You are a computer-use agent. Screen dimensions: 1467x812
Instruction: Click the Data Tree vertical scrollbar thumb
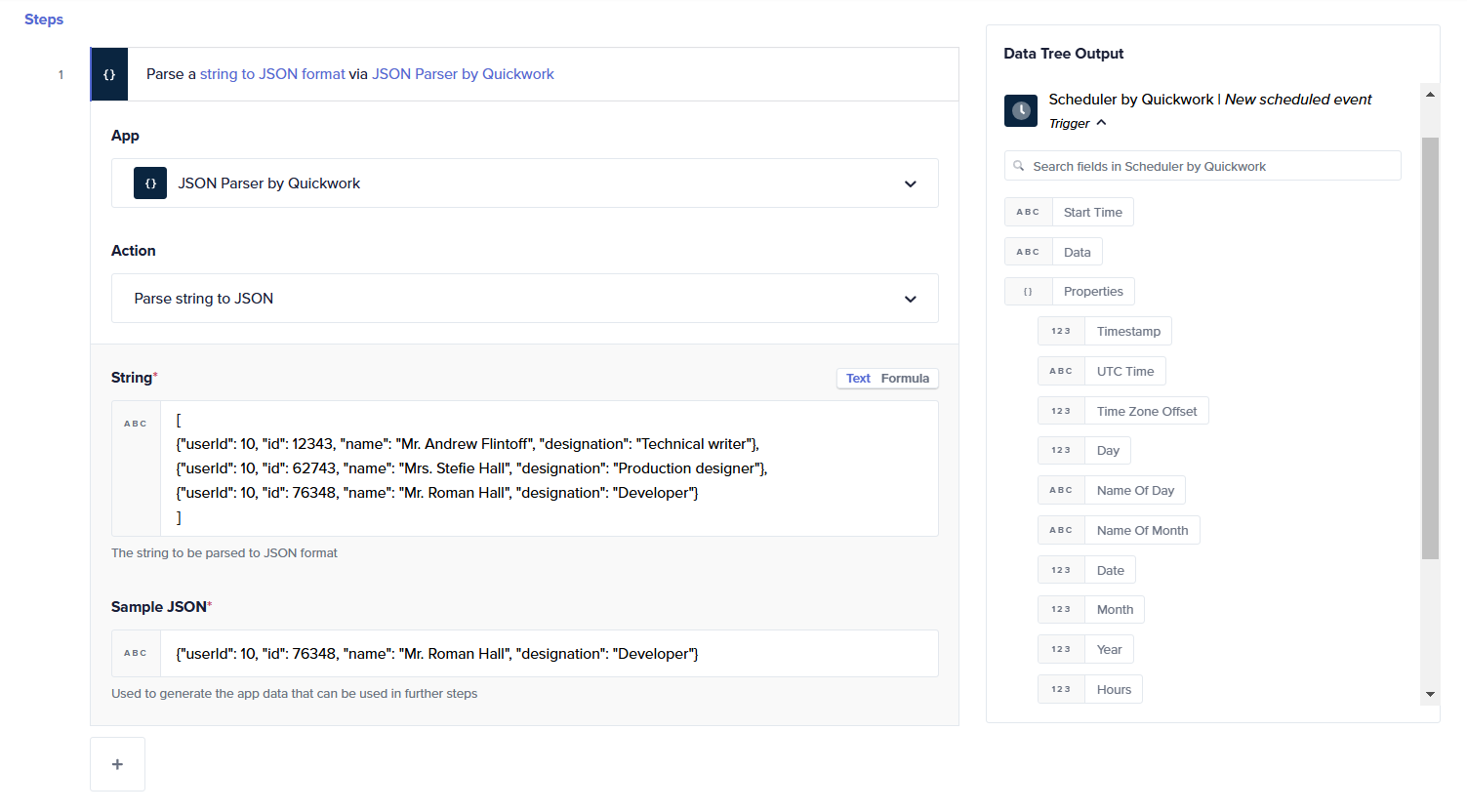point(1430,346)
